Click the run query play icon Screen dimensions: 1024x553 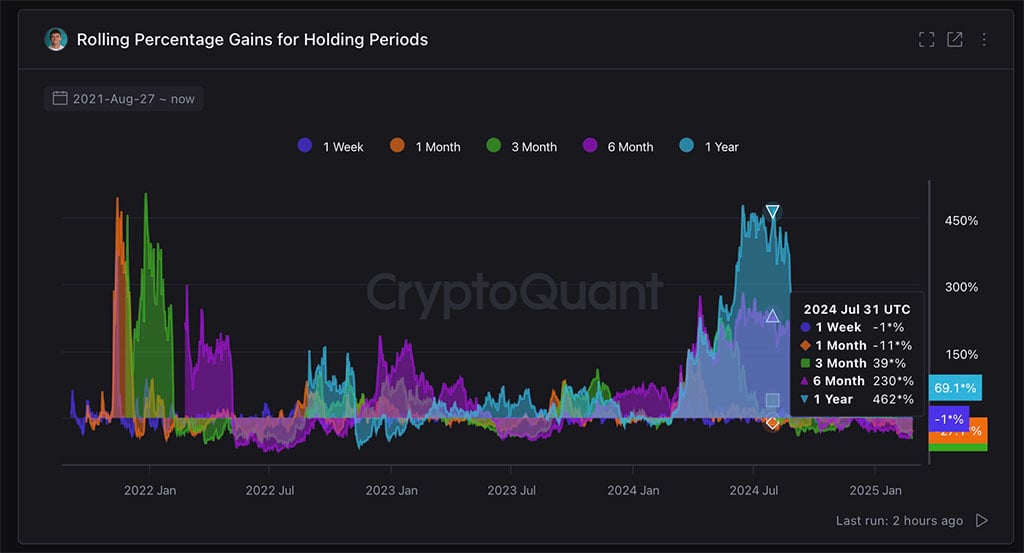982,520
